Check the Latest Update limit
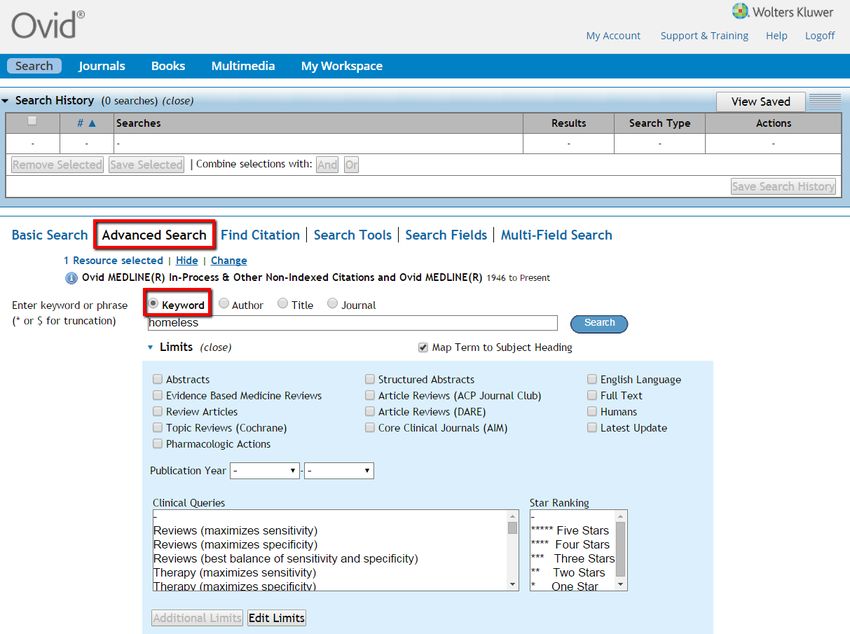 592,428
